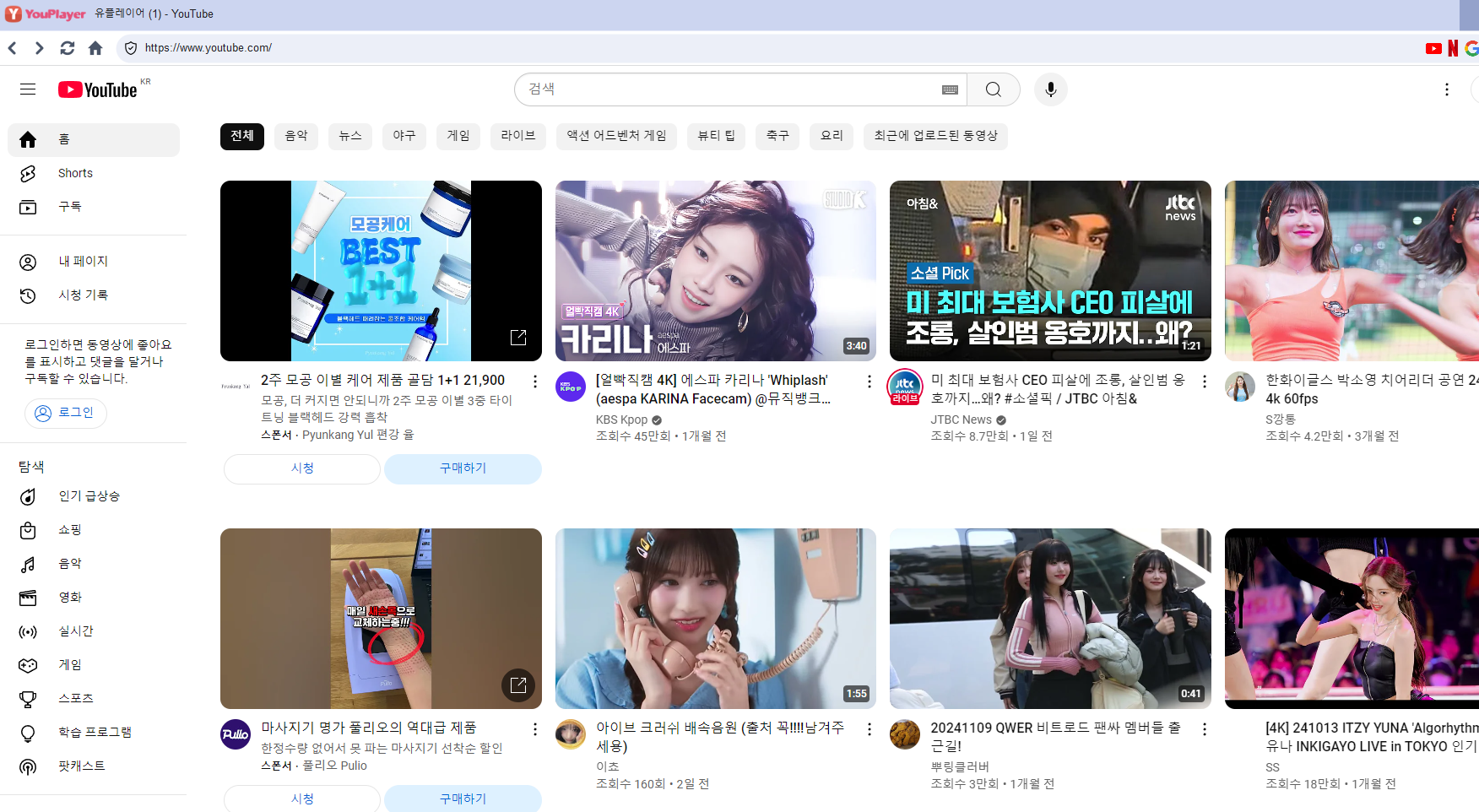Open 시청 기록 watch history
1479x812 pixels.
click(x=94, y=295)
